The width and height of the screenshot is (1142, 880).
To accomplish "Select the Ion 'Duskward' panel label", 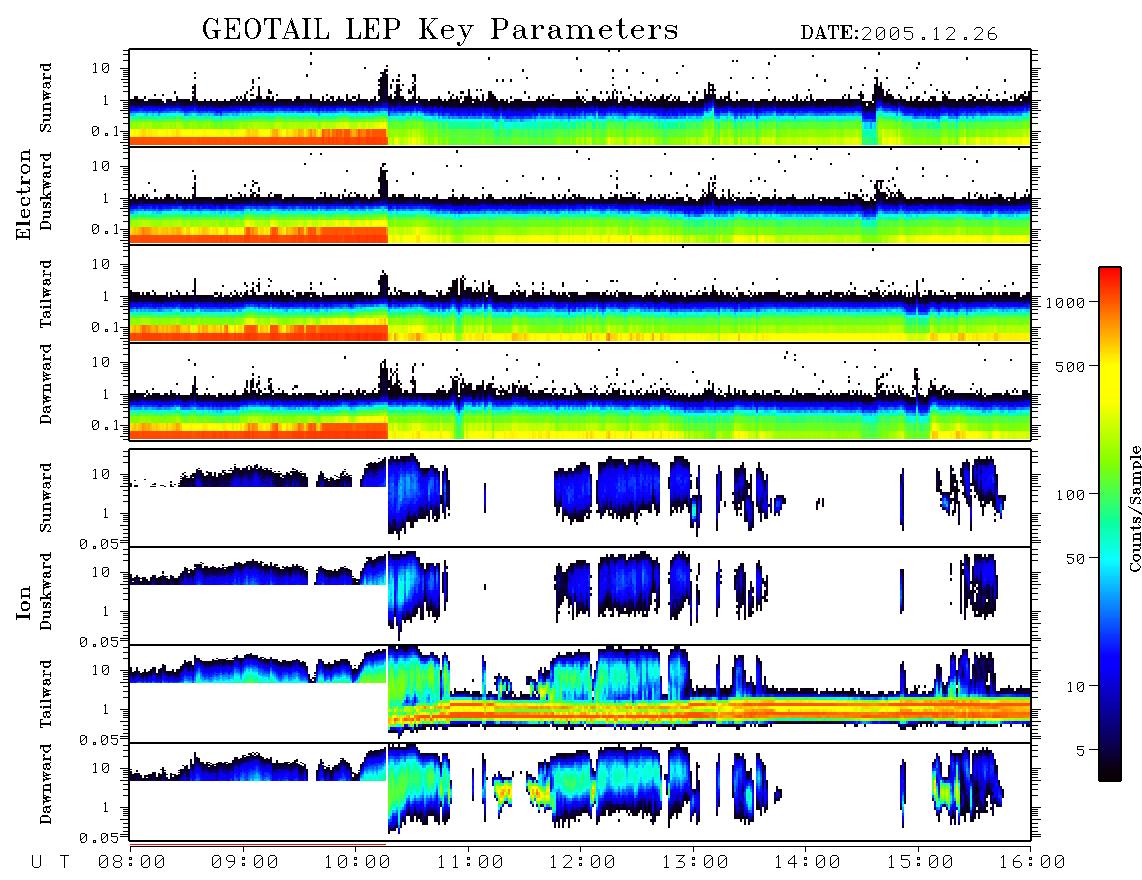I will 46,591.
